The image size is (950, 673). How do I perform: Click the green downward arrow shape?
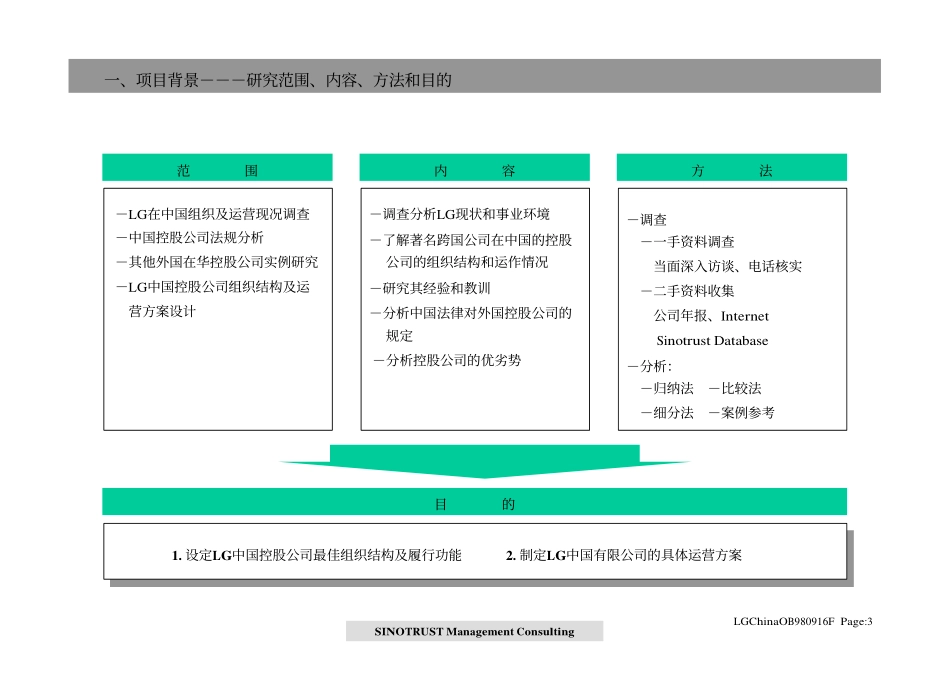(484, 462)
